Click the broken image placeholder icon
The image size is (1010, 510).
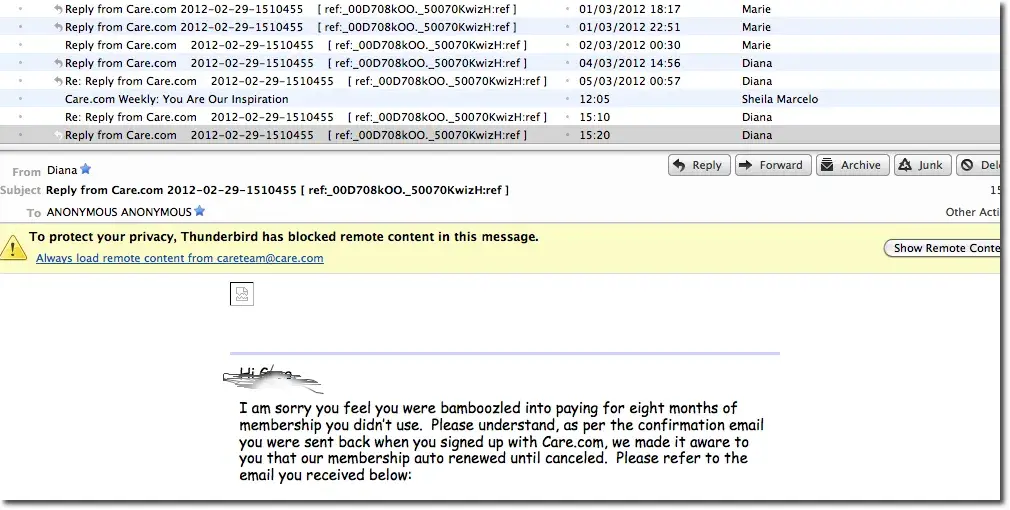point(241,293)
